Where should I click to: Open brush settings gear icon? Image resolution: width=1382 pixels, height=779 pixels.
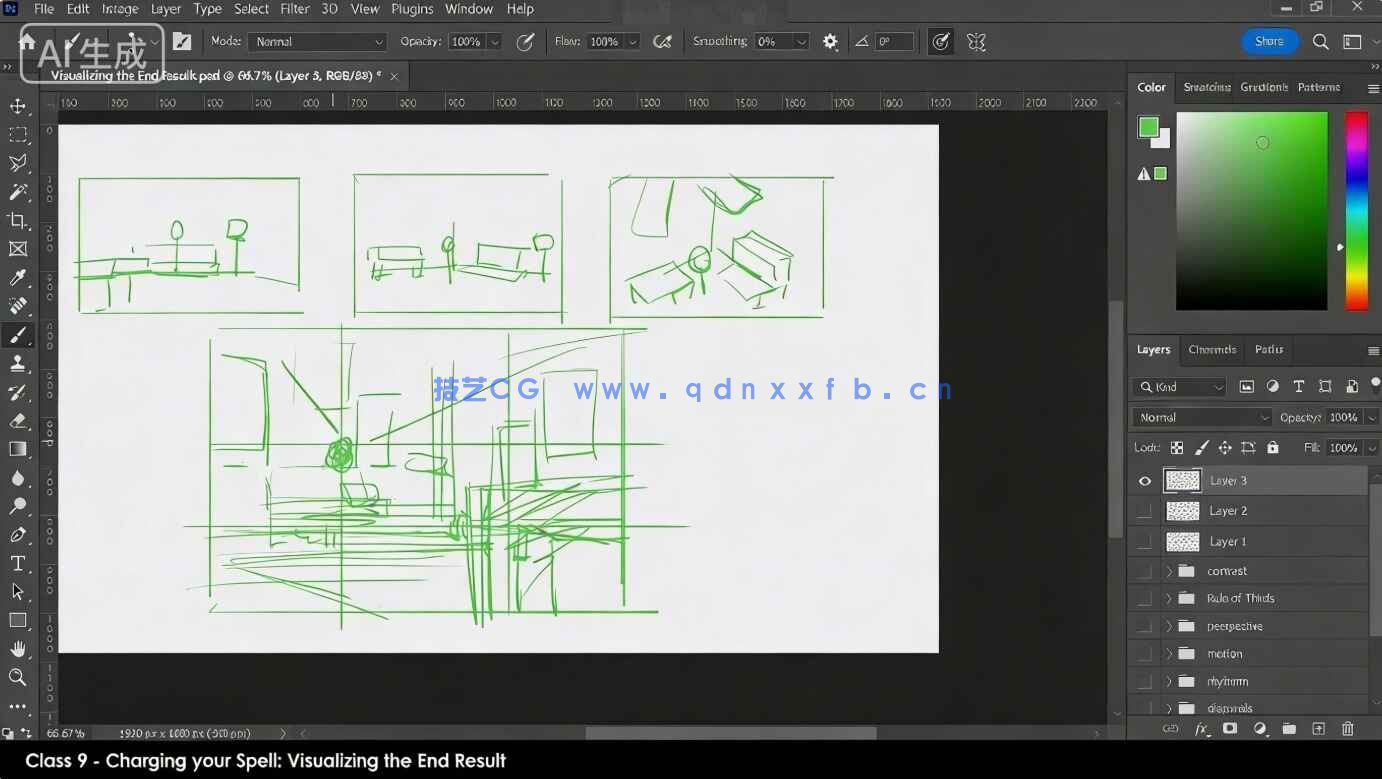tap(830, 42)
